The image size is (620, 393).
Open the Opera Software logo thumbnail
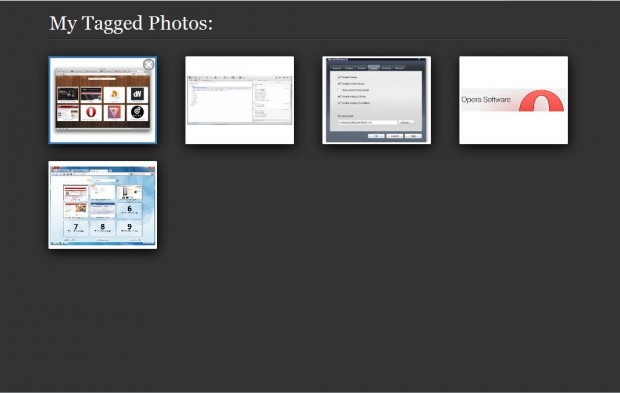(514, 100)
